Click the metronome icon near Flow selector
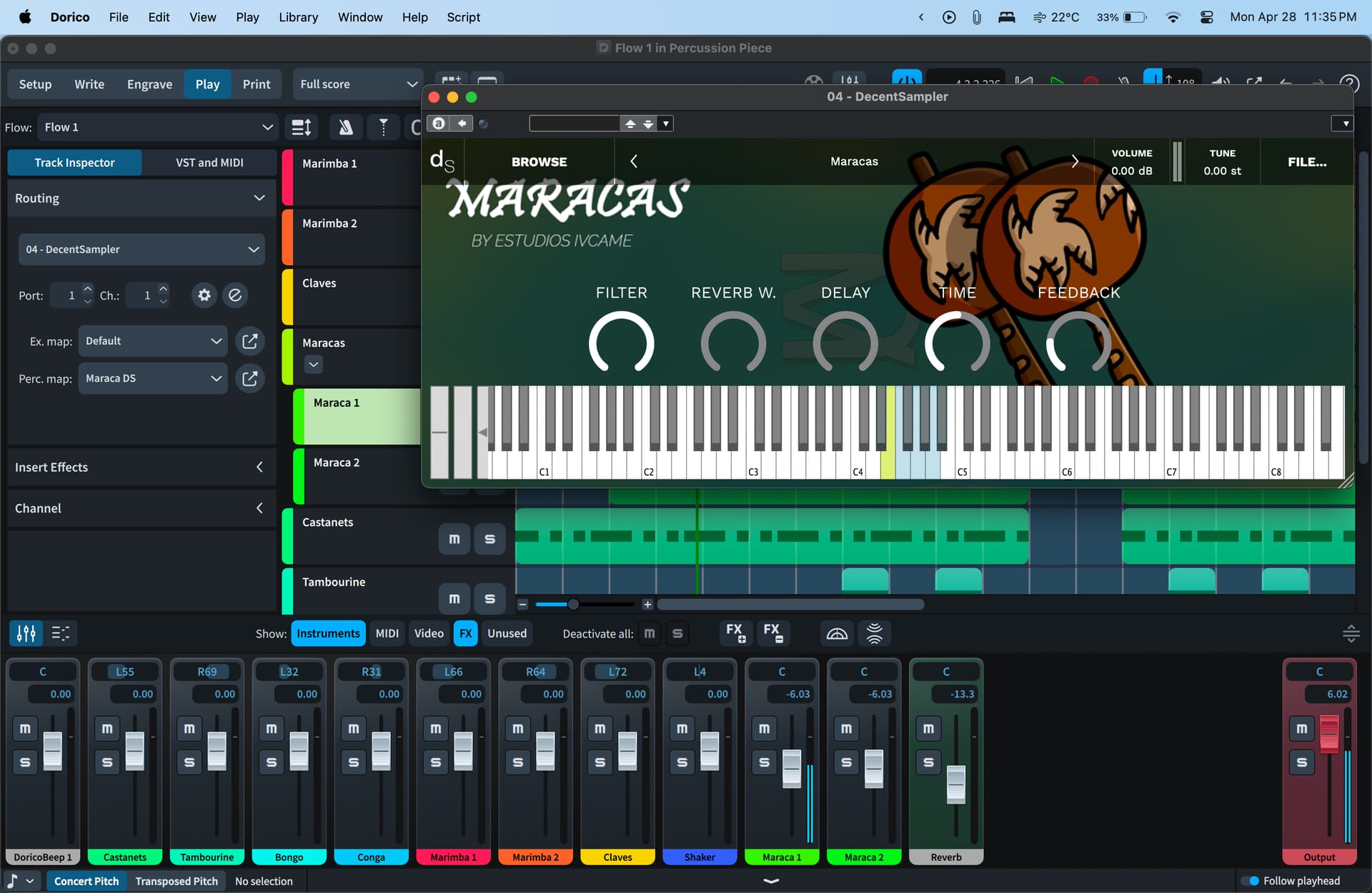This screenshot has height=893, width=1372. (346, 127)
